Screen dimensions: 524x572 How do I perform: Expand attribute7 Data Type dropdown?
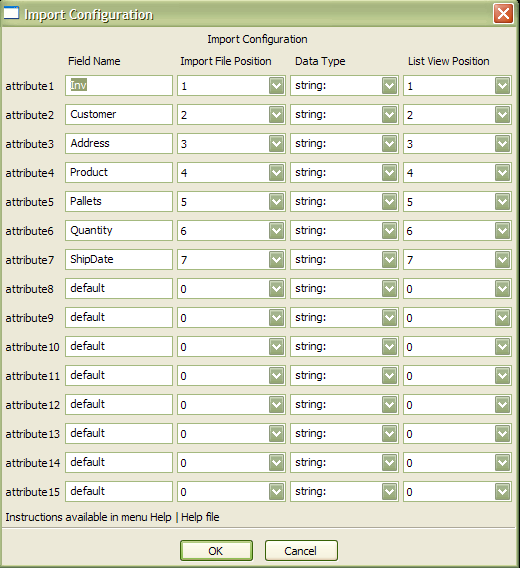click(390, 259)
